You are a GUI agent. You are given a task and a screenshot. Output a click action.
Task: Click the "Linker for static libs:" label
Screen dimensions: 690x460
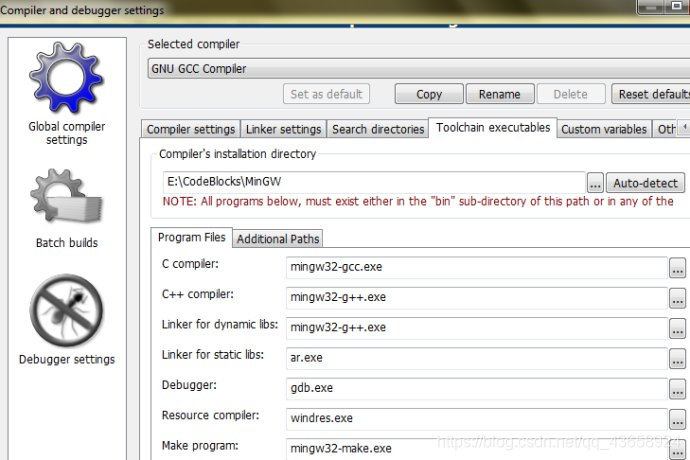coord(213,354)
